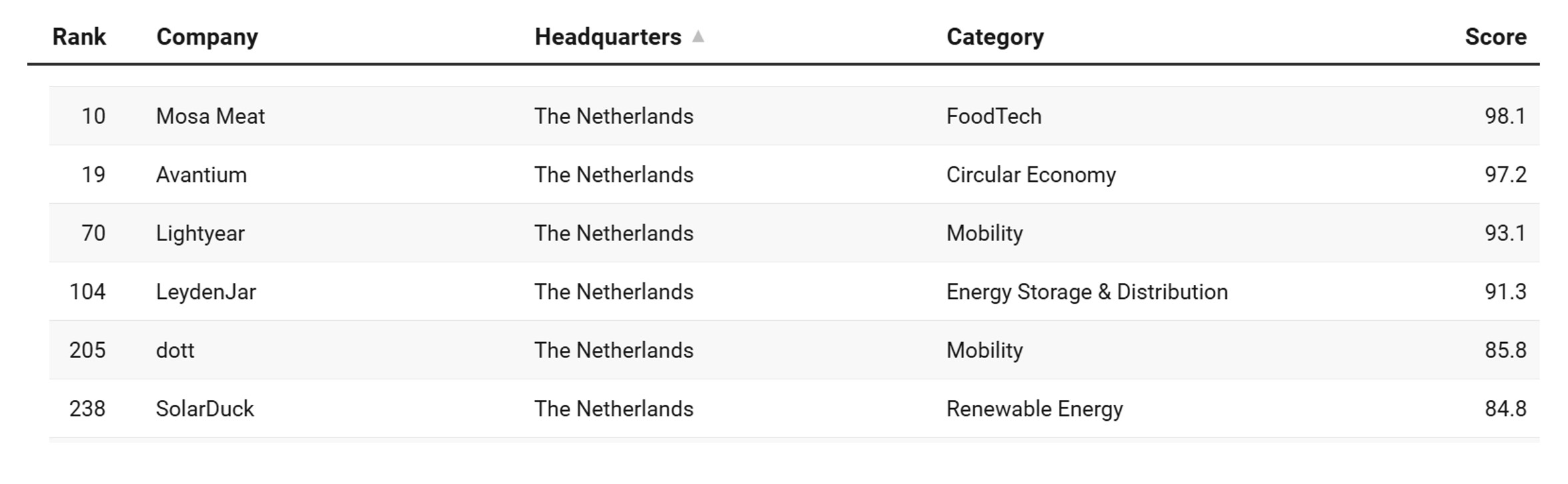Click The Netherlands in Avantium row
The width and height of the screenshot is (1568, 484).
click(613, 174)
